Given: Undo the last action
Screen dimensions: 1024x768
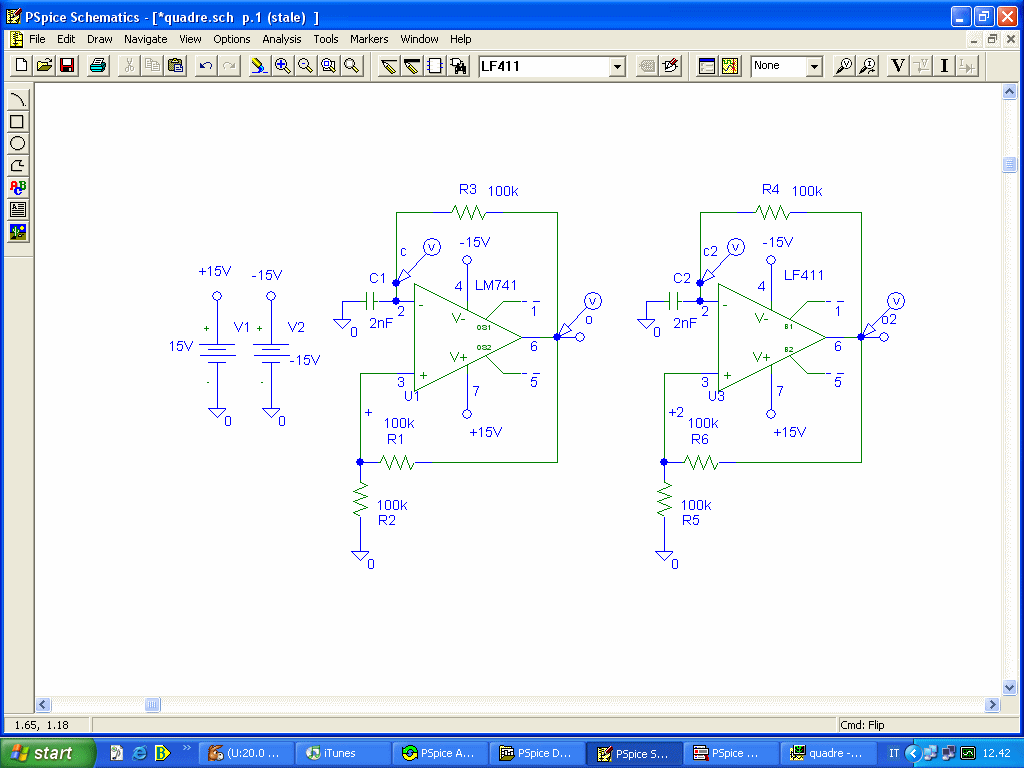Looking at the screenshot, I should pos(206,65).
